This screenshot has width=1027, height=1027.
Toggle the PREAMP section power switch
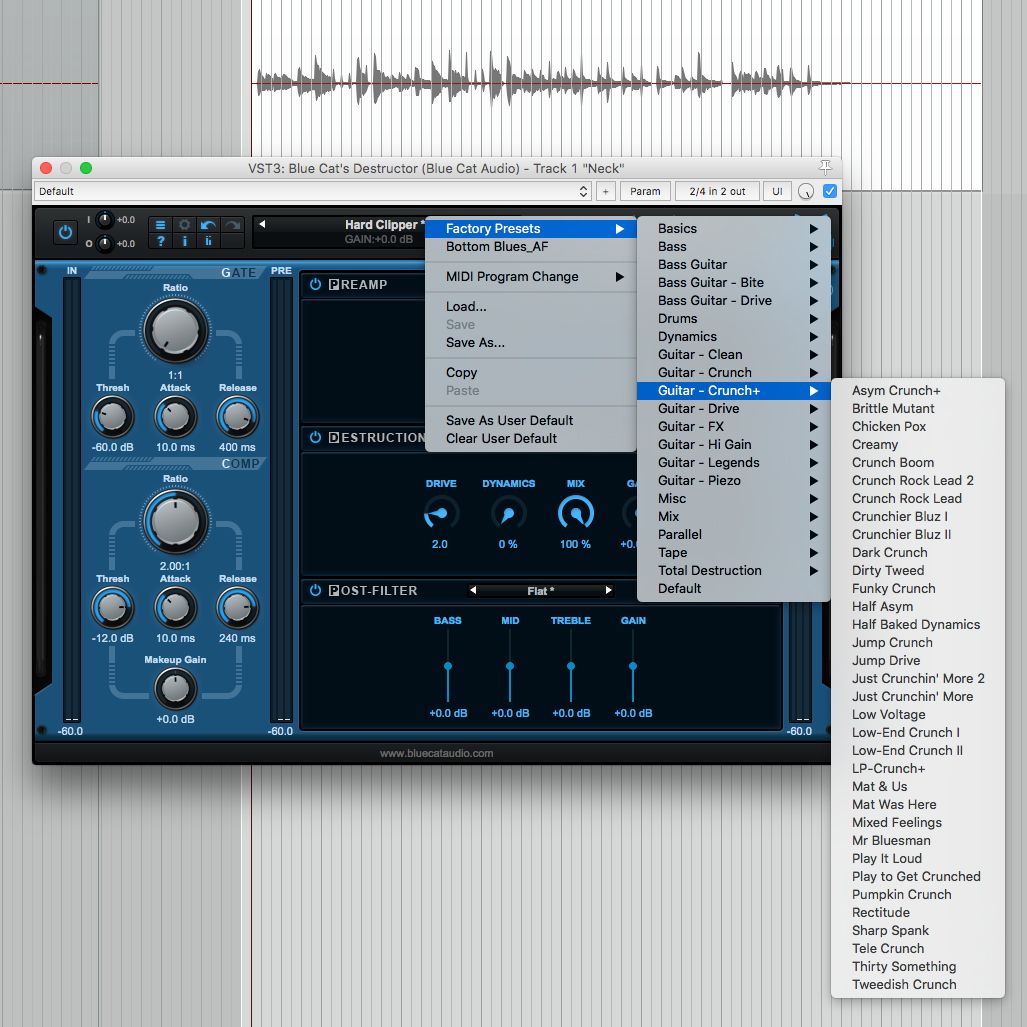coord(316,284)
